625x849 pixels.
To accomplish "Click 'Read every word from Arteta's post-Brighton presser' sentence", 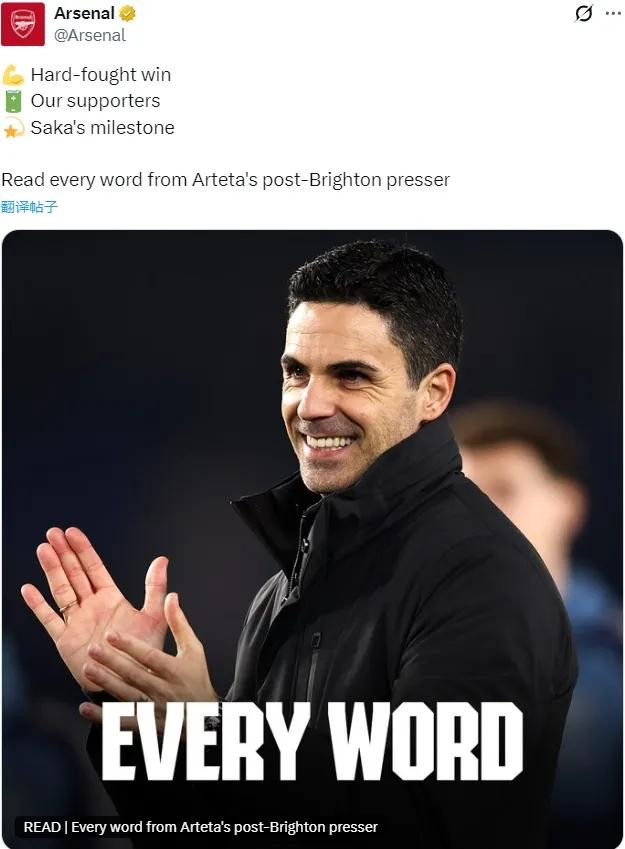I will click(x=225, y=180).
